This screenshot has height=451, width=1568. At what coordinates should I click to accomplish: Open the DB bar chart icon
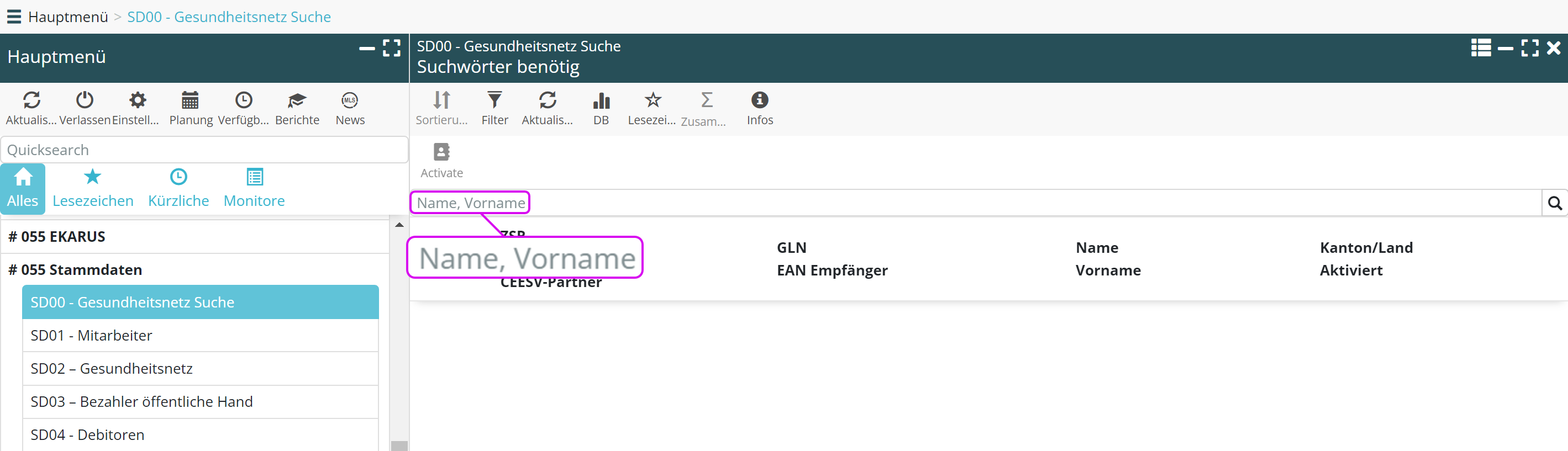coord(601,101)
